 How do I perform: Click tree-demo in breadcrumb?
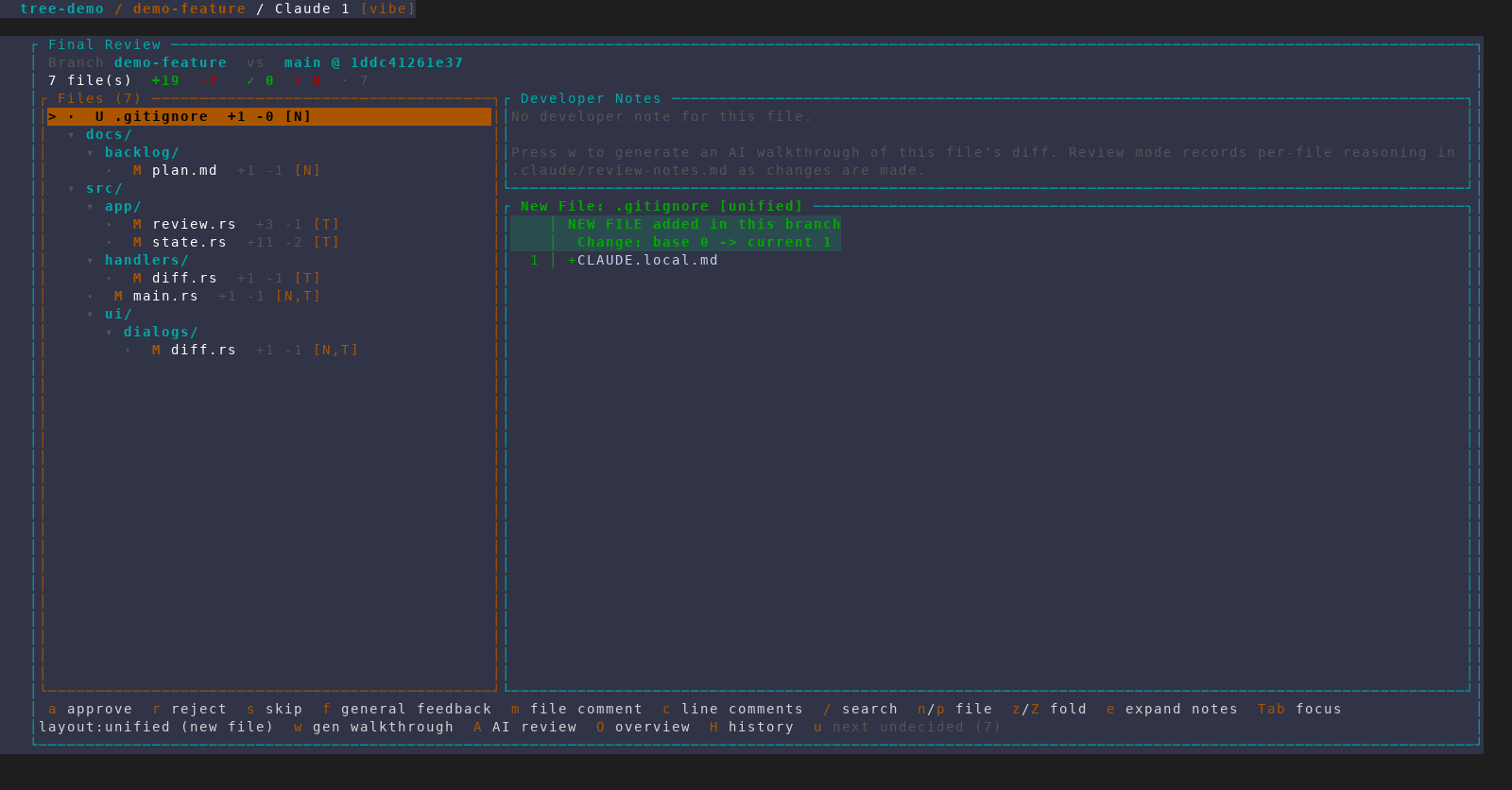(x=61, y=9)
